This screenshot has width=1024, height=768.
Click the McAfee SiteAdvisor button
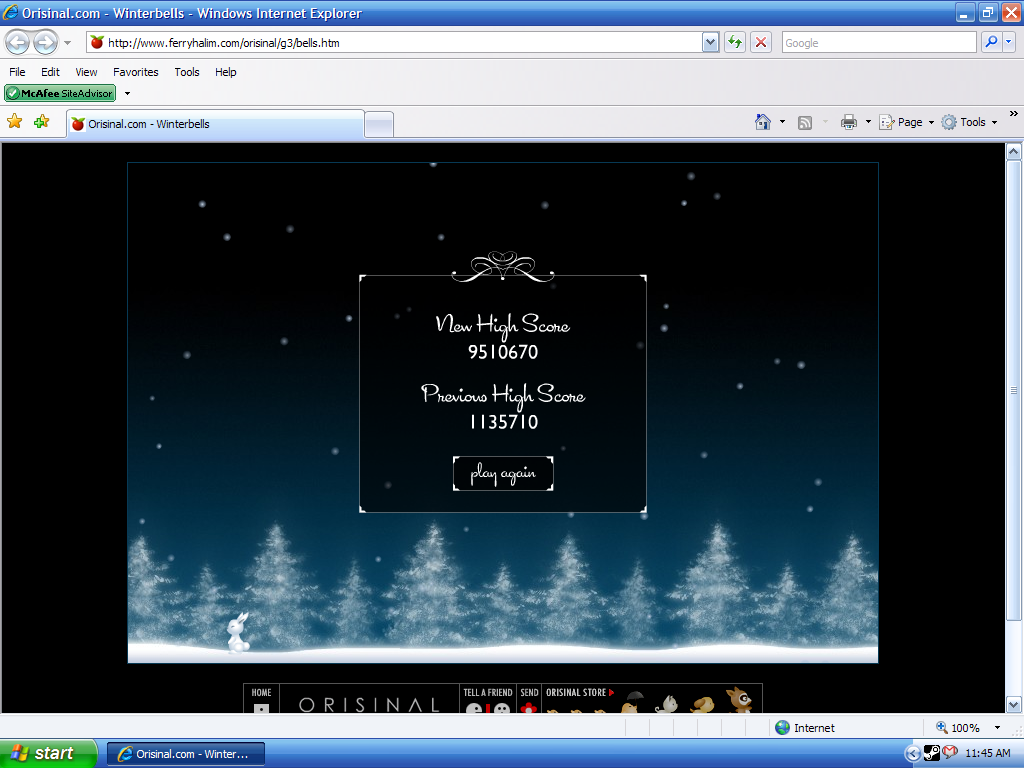tap(60, 93)
